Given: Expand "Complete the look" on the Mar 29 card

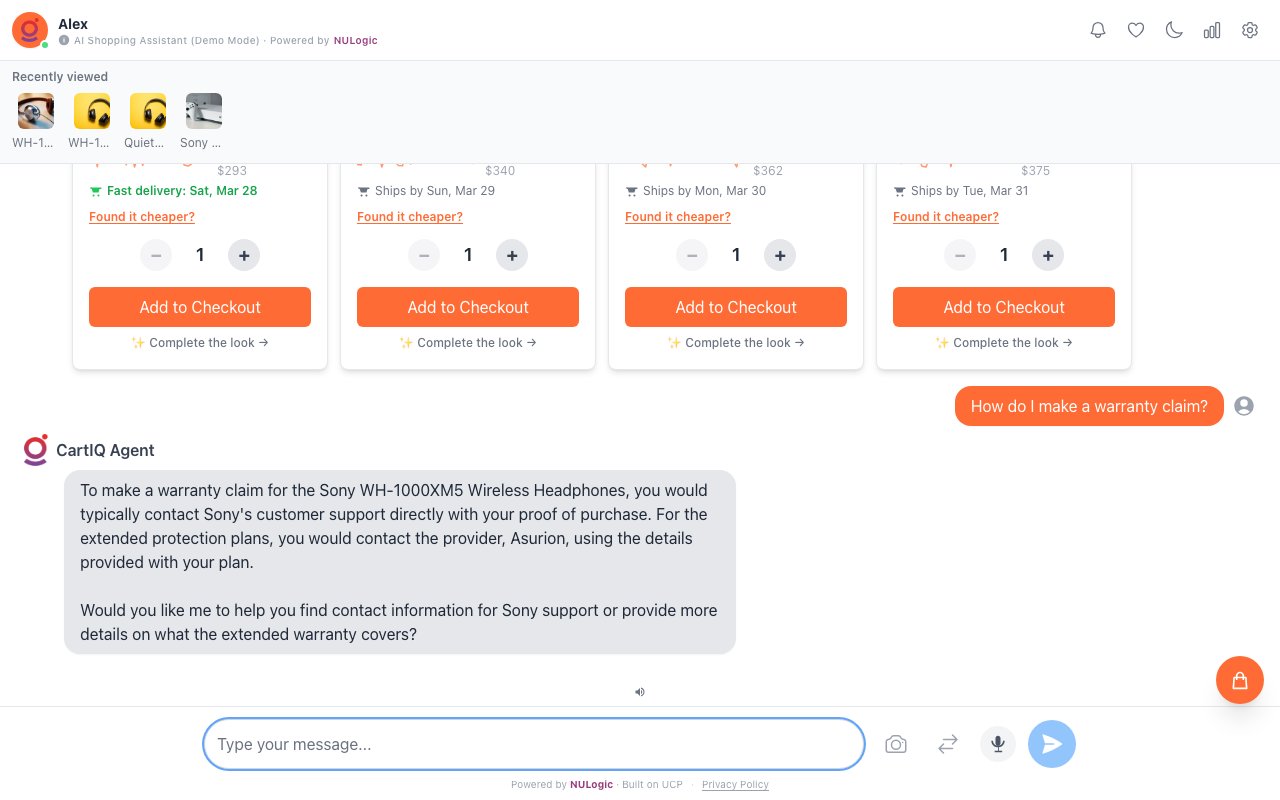Looking at the screenshot, I should (x=468, y=343).
